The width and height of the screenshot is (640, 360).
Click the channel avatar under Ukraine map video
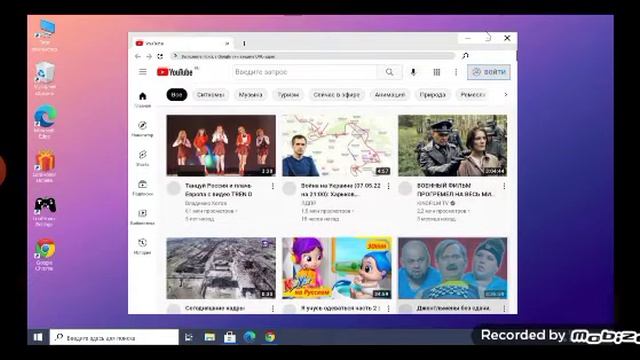click(x=289, y=189)
